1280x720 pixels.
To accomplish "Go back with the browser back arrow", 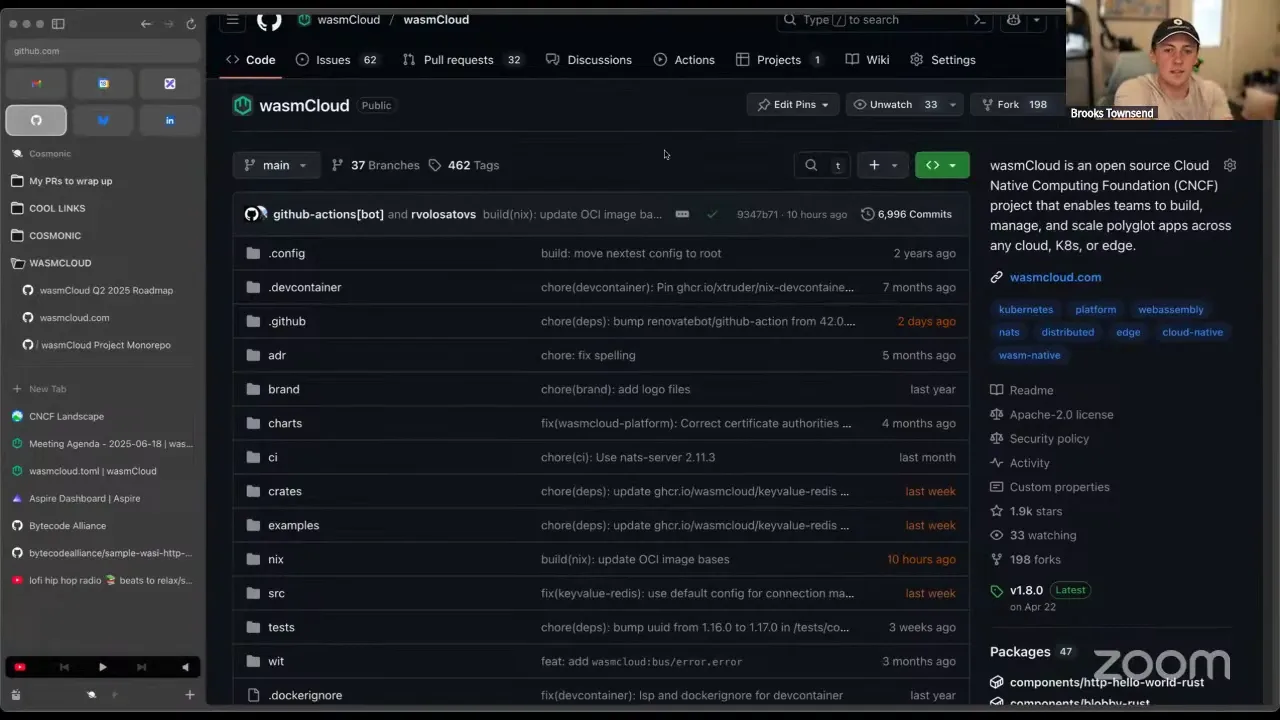I will pos(146,24).
